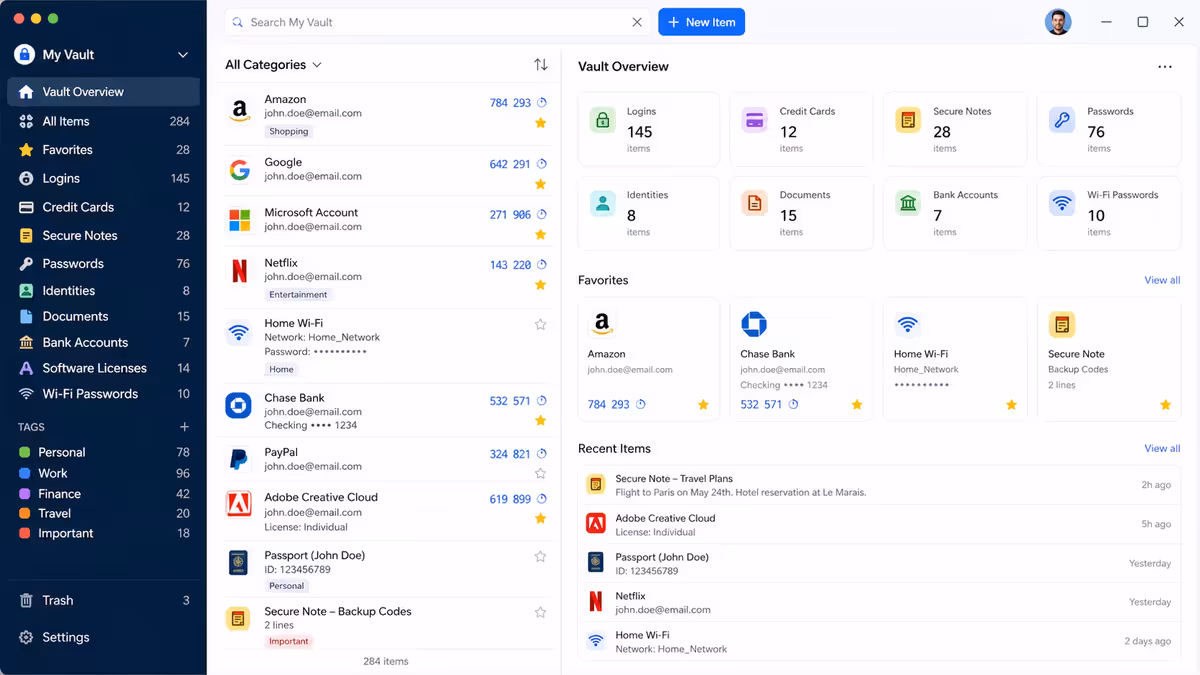
Task: Click the Bank Accounts building icon in overview
Action: tap(908, 204)
